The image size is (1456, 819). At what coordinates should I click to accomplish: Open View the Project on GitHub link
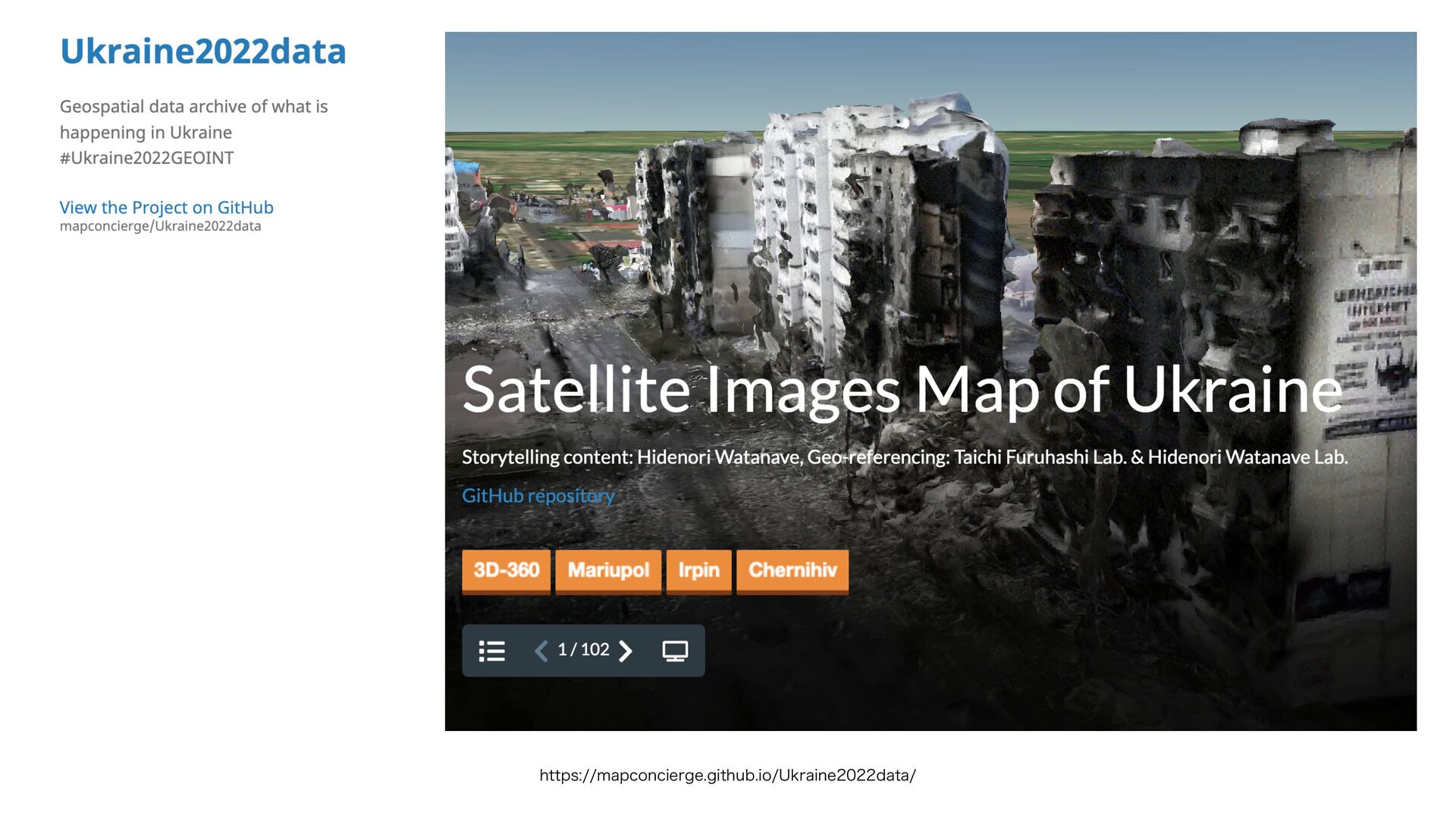click(x=166, y=207)
